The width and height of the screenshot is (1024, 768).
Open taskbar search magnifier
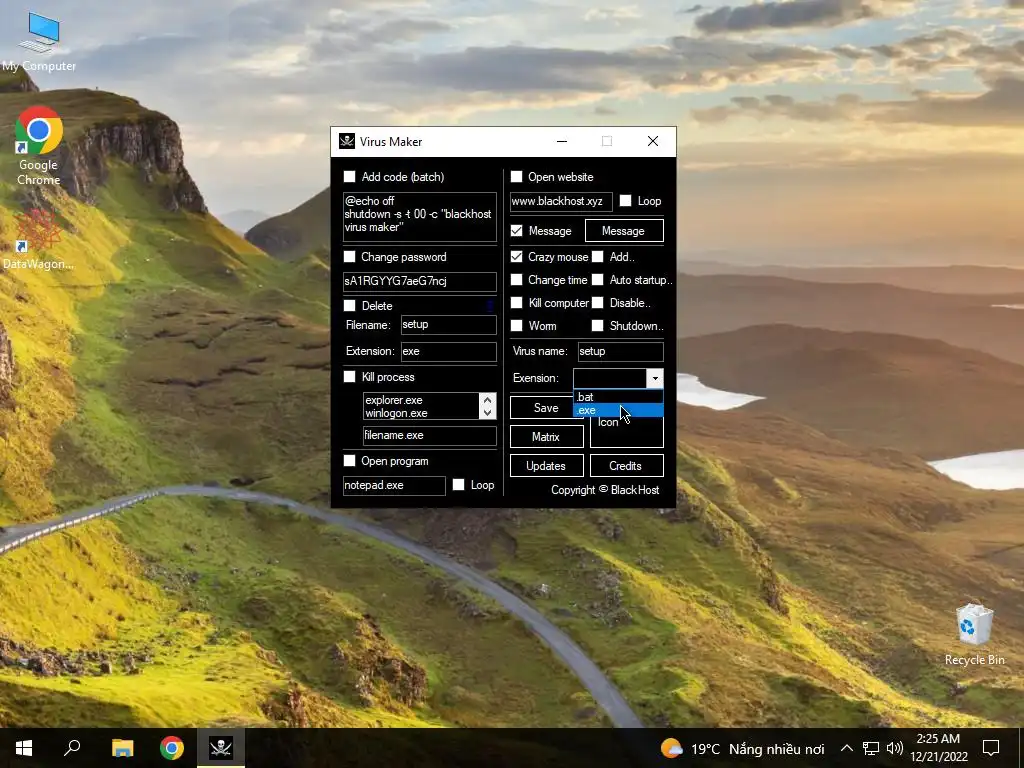coord(72,748)
